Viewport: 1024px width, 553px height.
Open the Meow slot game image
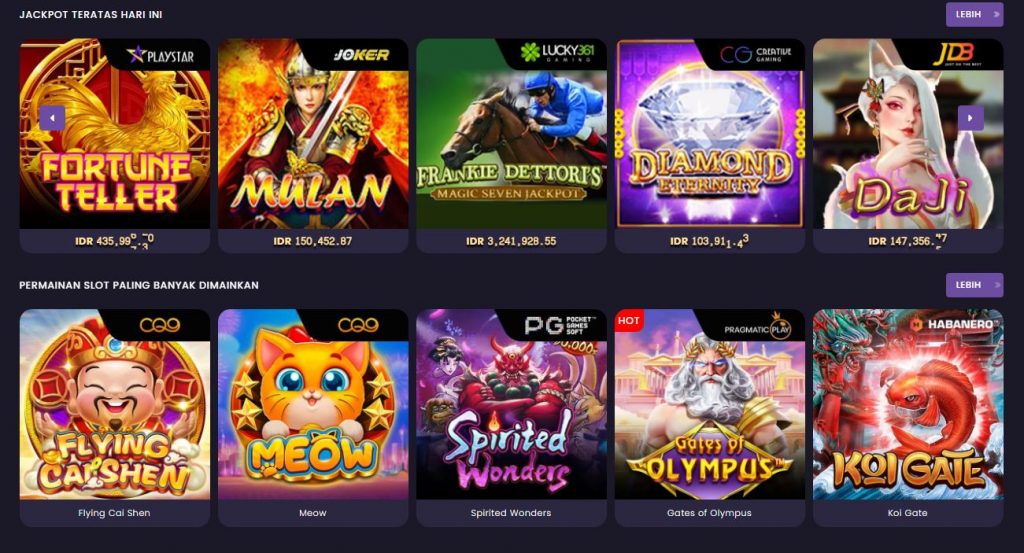pyautogui.click(x=313, y=405)
